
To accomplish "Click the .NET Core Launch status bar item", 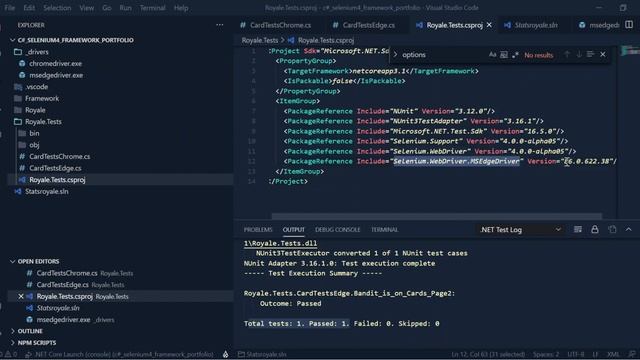I will point(120,354).
